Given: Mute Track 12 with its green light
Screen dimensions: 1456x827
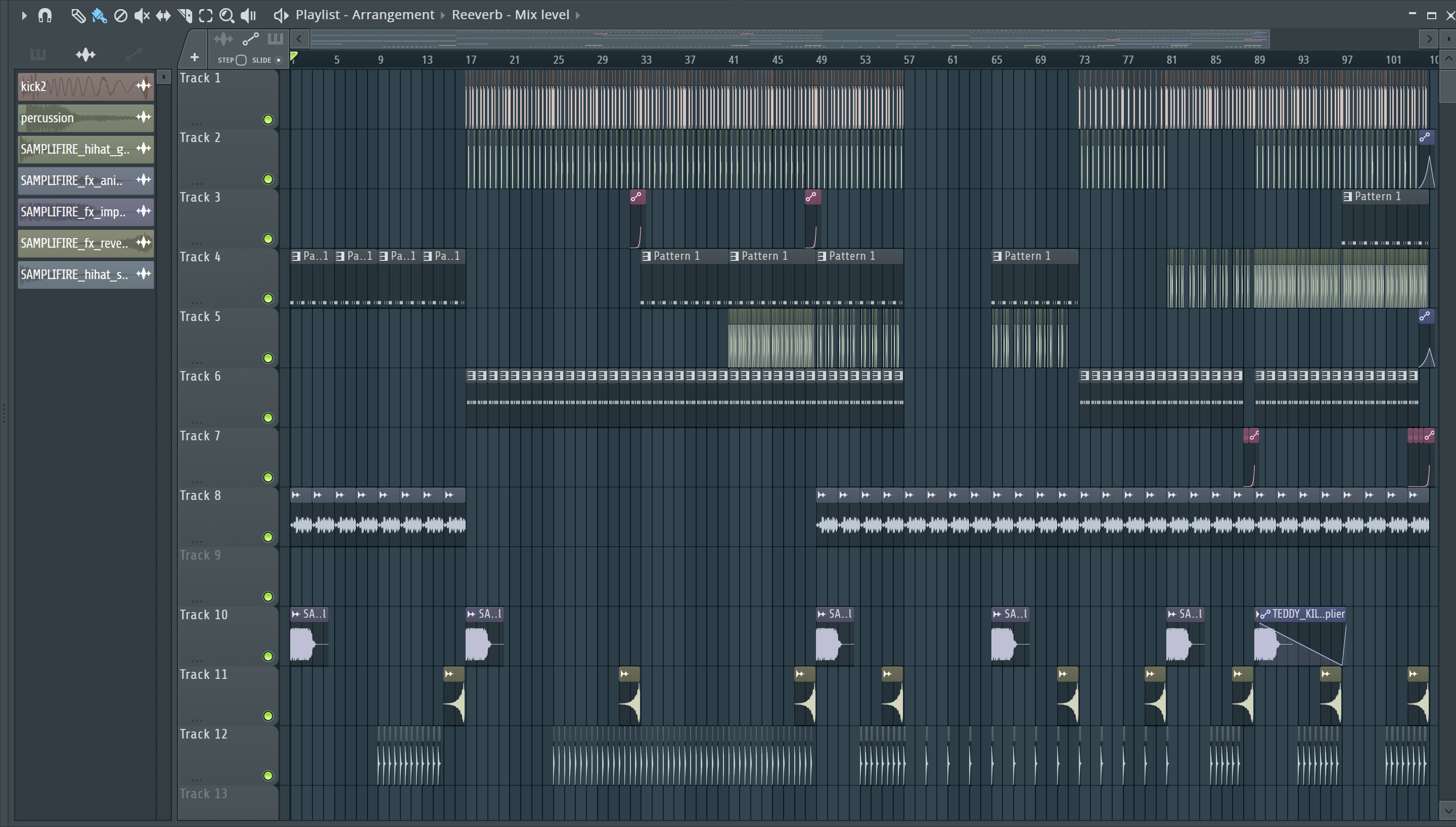Looking at the screenshot, I should coord(268,775).
